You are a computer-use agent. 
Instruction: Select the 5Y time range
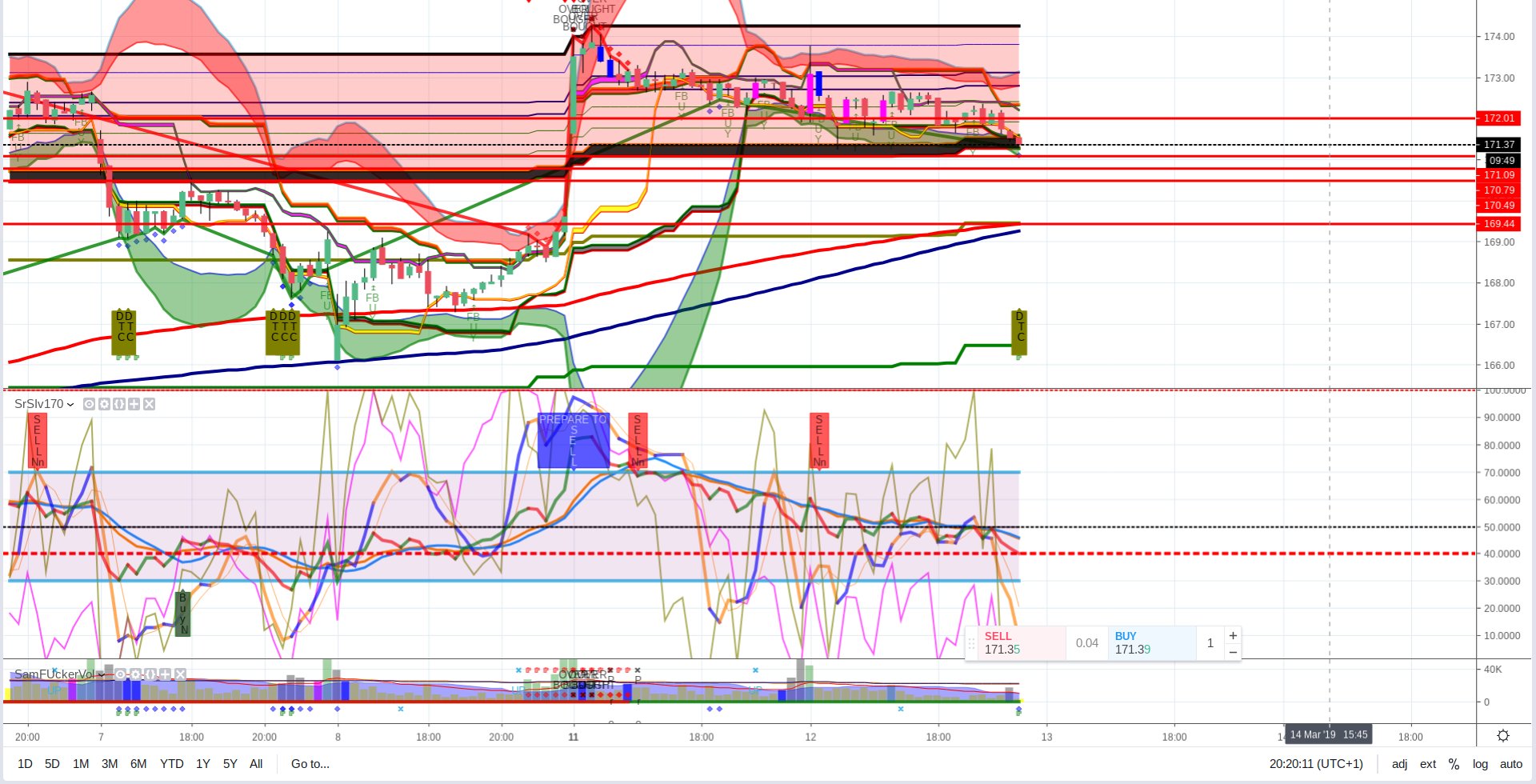click(x=230, y=764)
